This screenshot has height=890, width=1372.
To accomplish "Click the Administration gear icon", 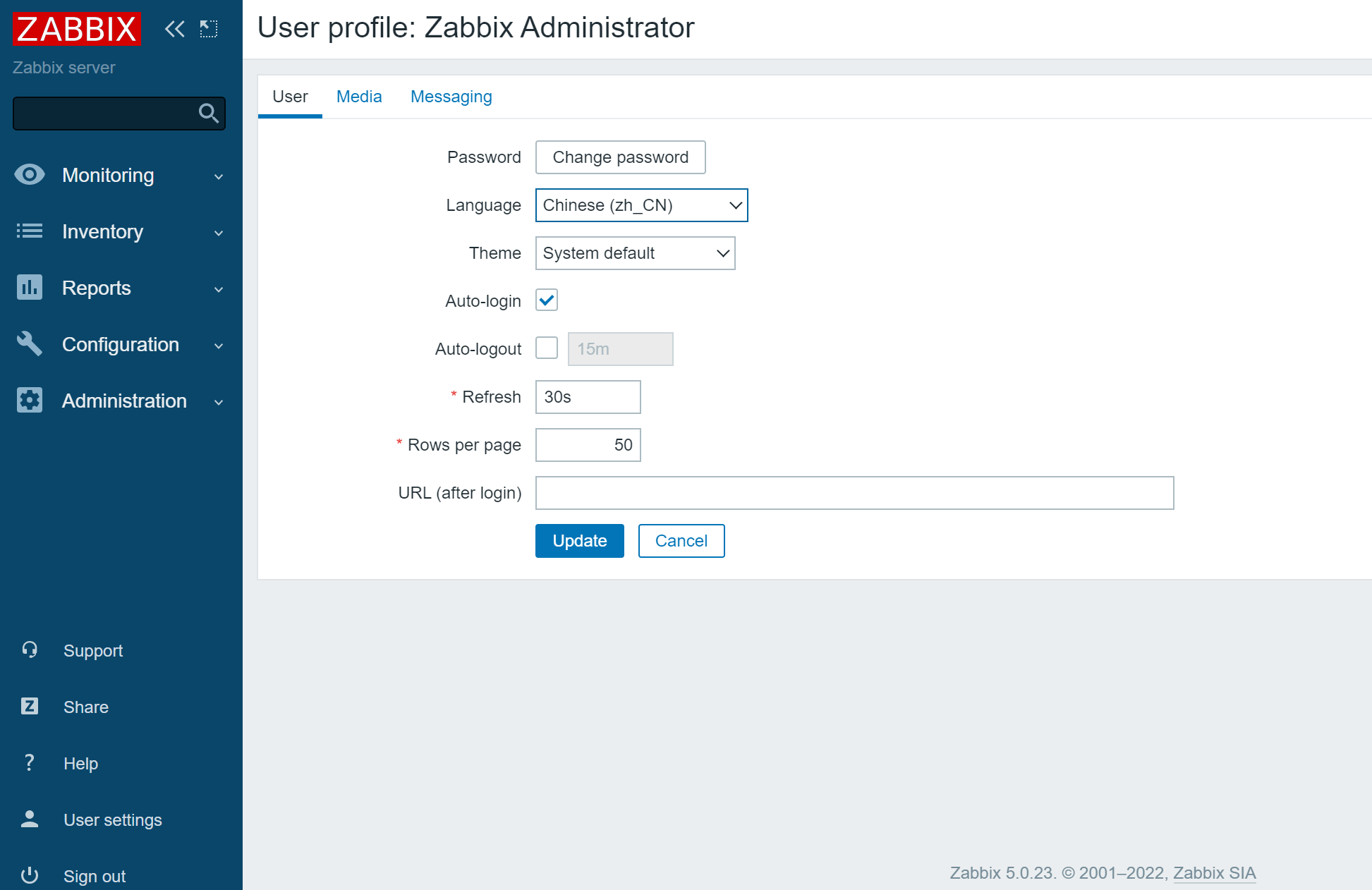I will point(30,401).
